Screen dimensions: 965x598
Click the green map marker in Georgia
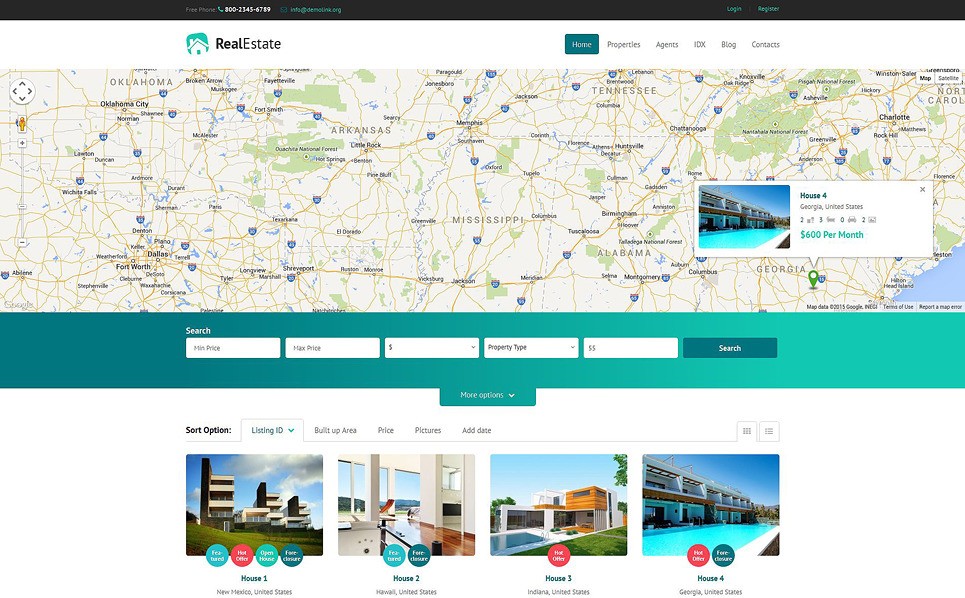[x=813, y=279]
